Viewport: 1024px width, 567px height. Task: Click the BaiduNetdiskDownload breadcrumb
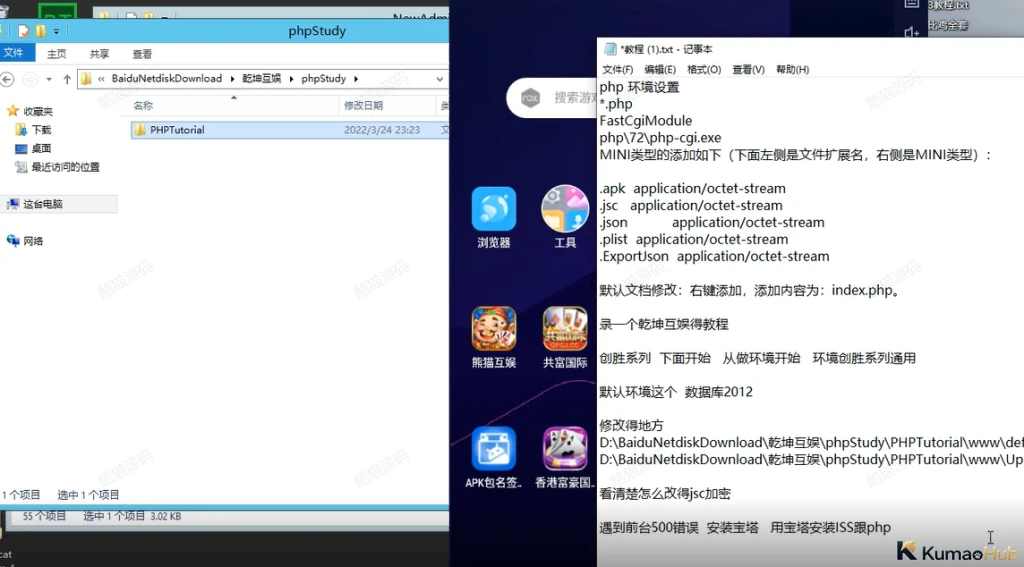(x=167, y=78)
